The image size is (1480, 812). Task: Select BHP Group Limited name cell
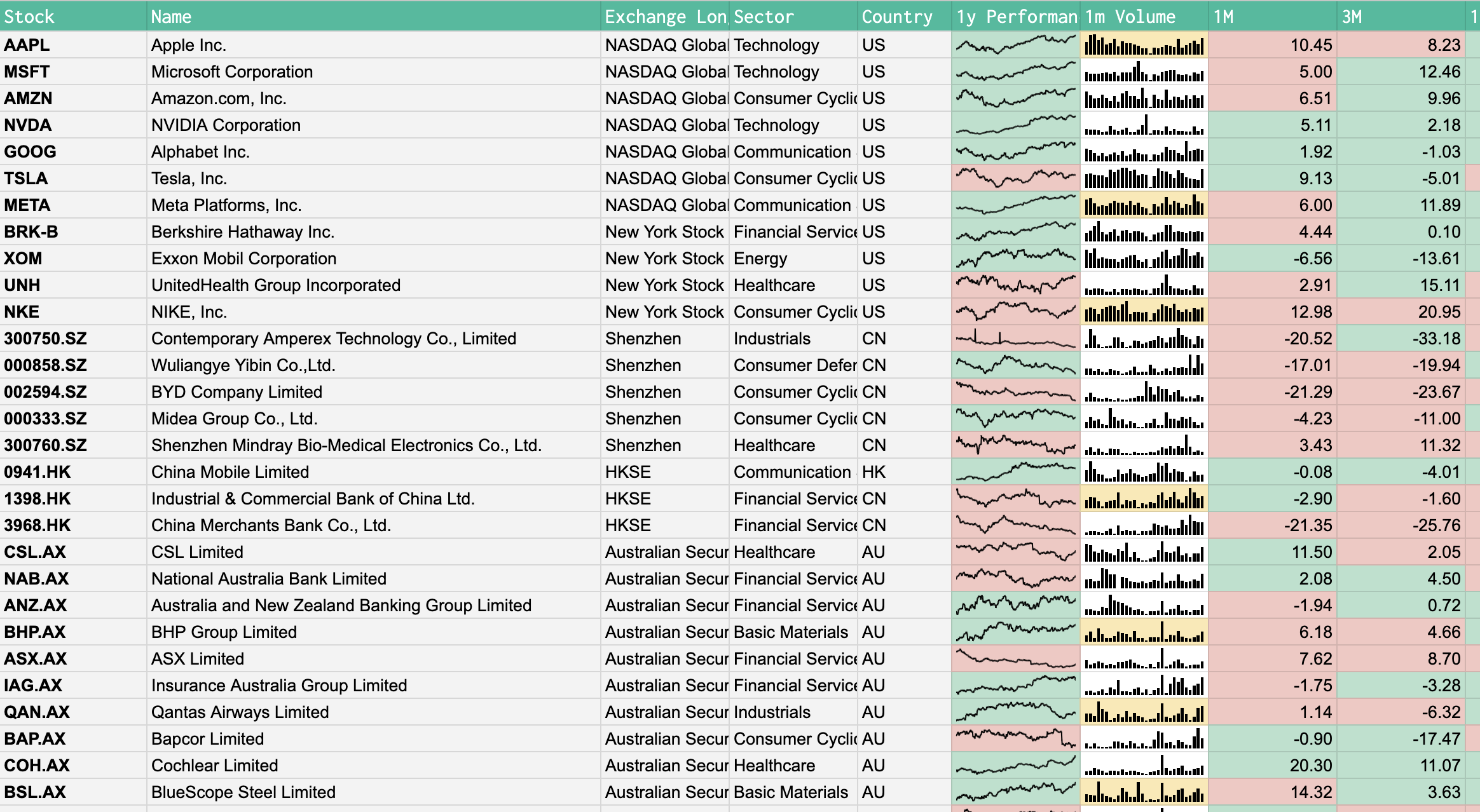pos(374,632)
